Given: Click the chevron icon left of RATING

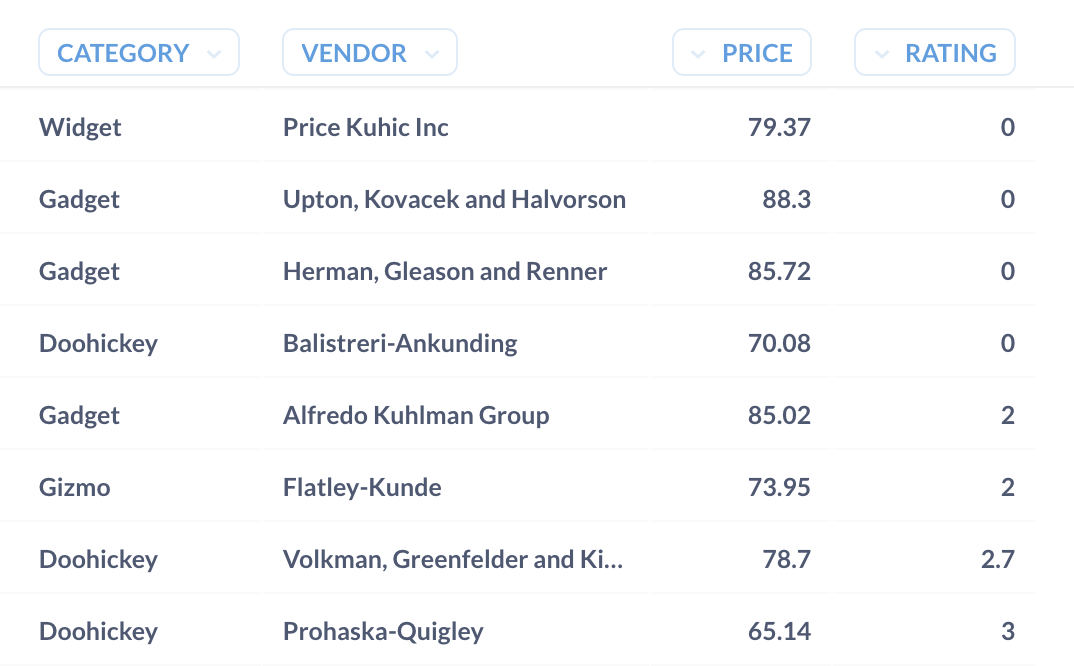Looking at the screenshot, I should 882,54.
